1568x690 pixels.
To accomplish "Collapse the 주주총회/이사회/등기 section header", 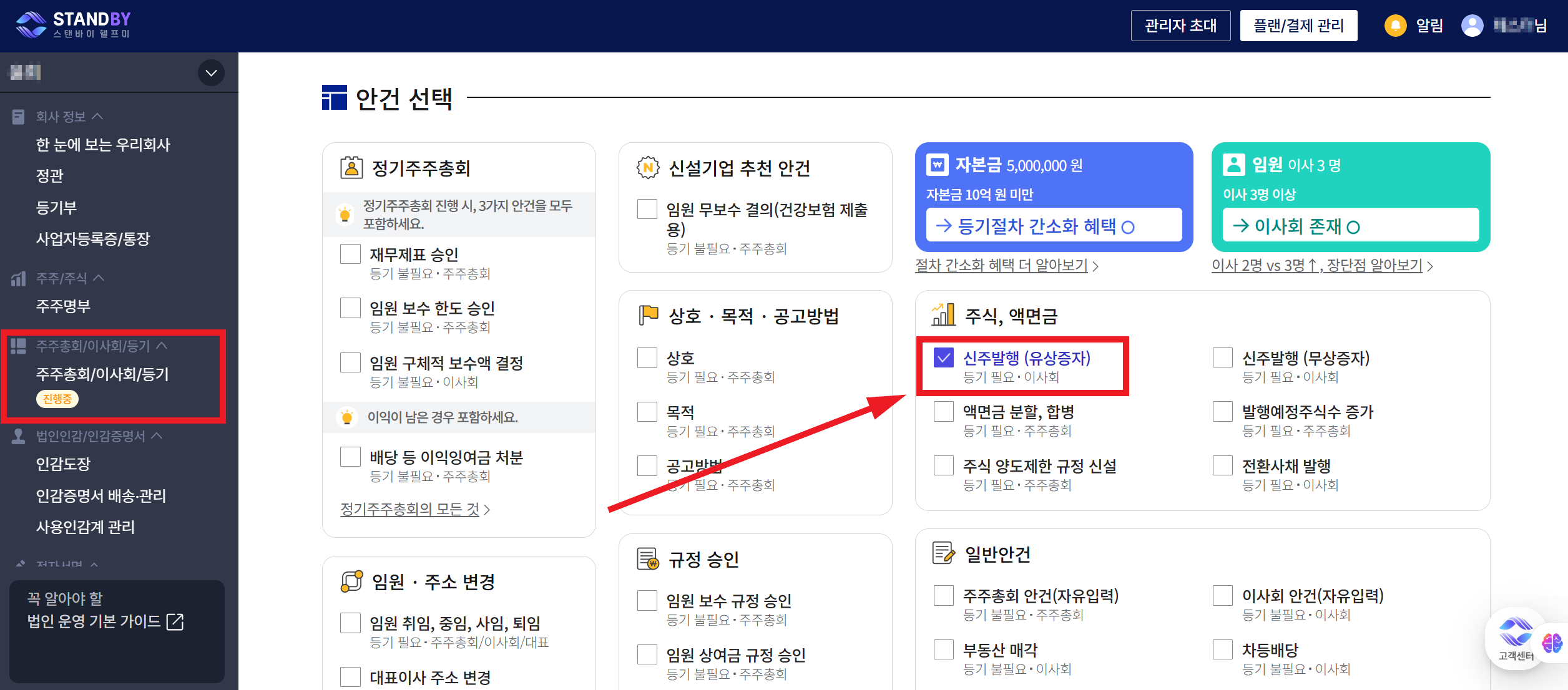I will click(x=101, y=346).
